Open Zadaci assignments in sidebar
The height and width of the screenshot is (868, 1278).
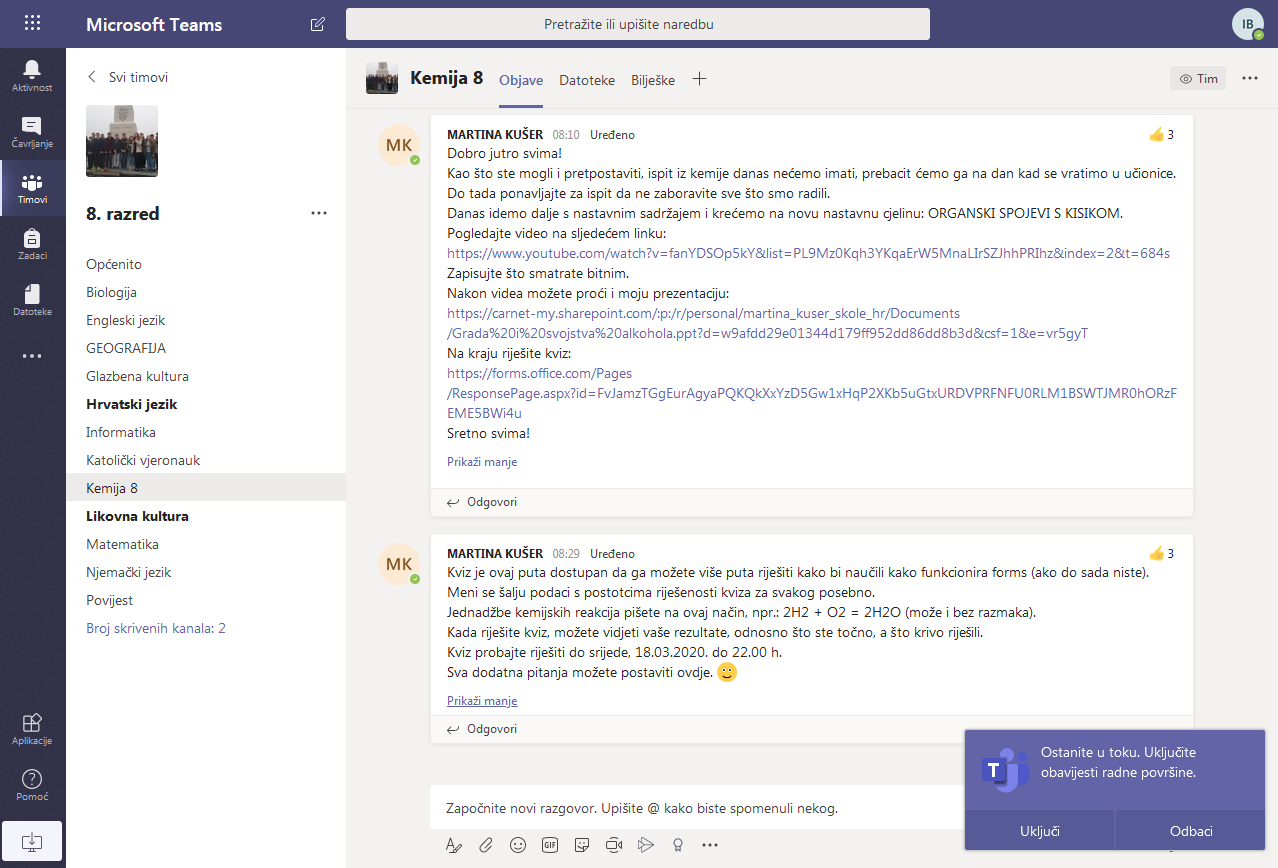tap(32, 244)
